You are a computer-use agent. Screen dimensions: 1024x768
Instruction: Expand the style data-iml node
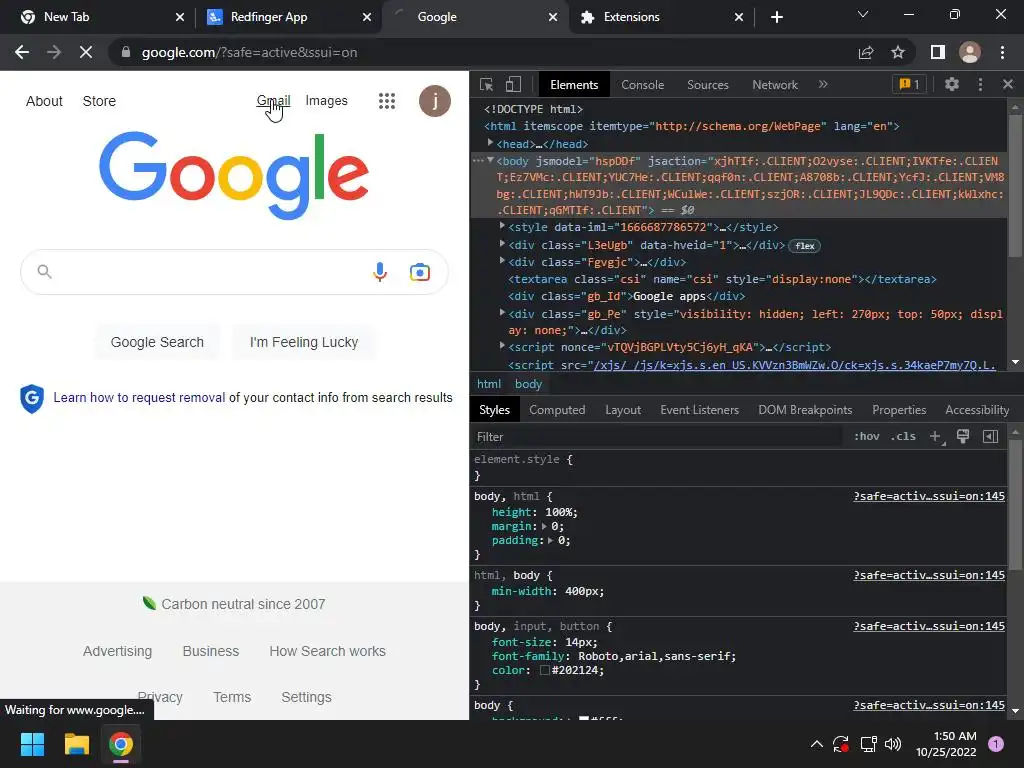click(x=502, y=226)
